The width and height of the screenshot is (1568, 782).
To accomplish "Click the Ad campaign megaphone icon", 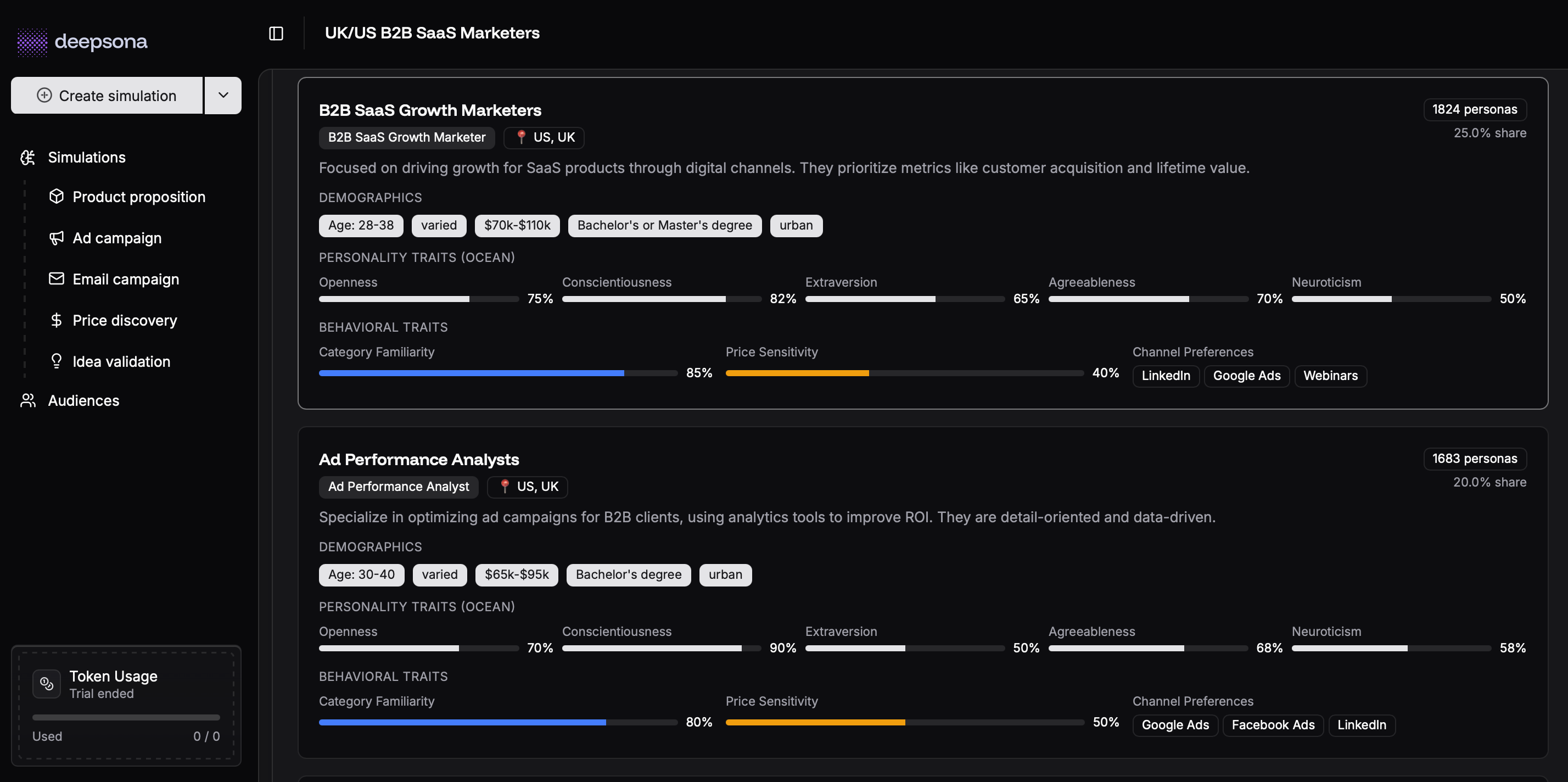I will (x=57, y=238).
